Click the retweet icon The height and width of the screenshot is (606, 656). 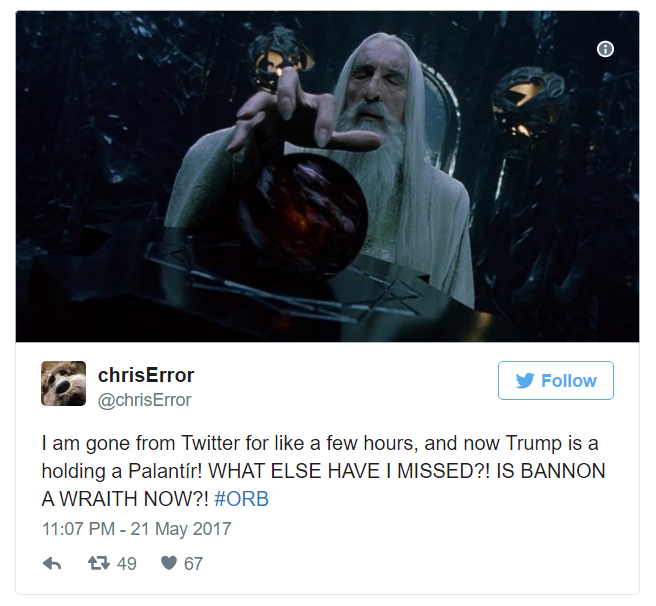pyautogui.click(x=99, y=563)
